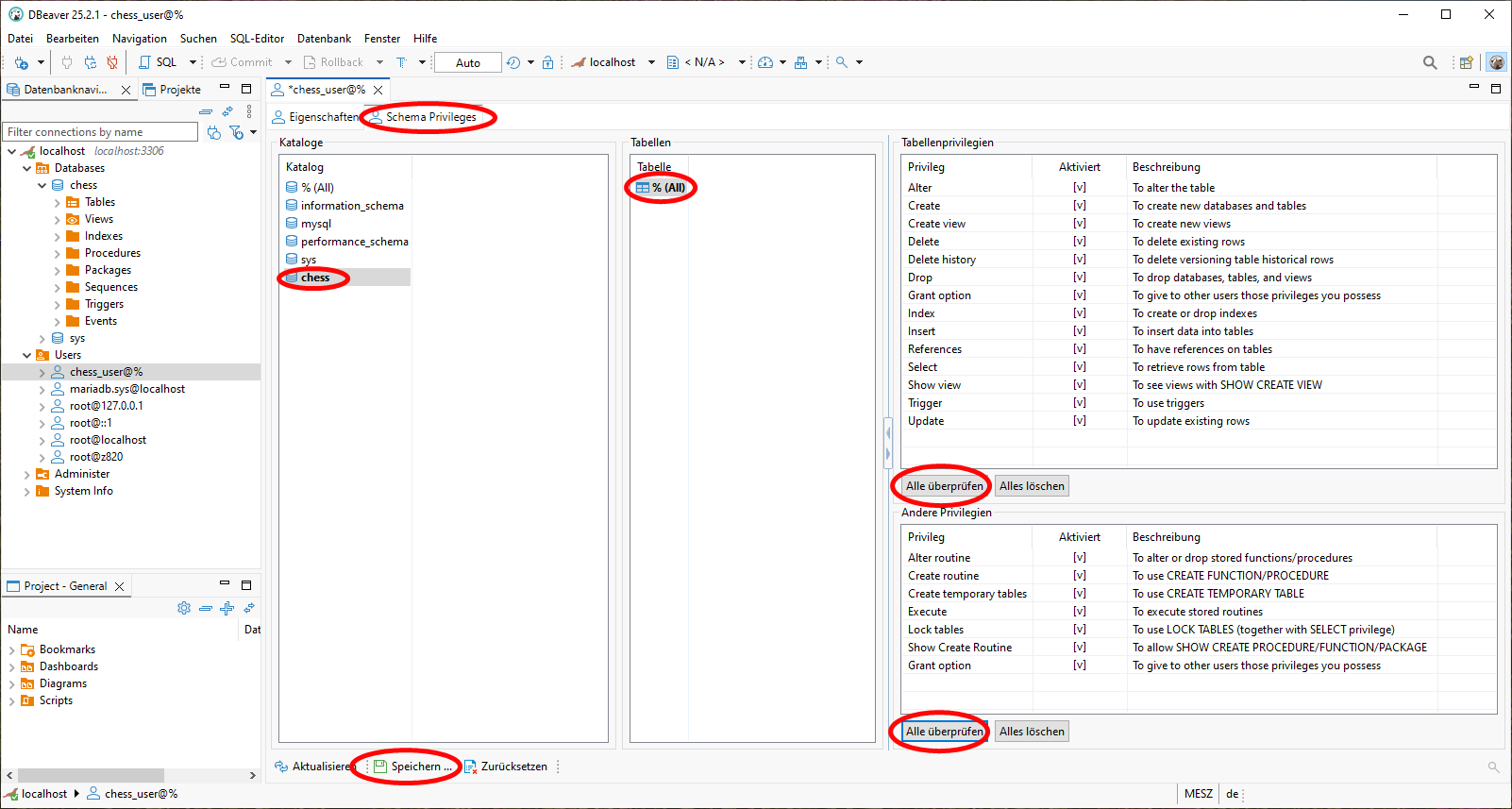Toggle the Select privilege checkbox
Viewport: 1512px width, 809px height.
click(1079, 367)
